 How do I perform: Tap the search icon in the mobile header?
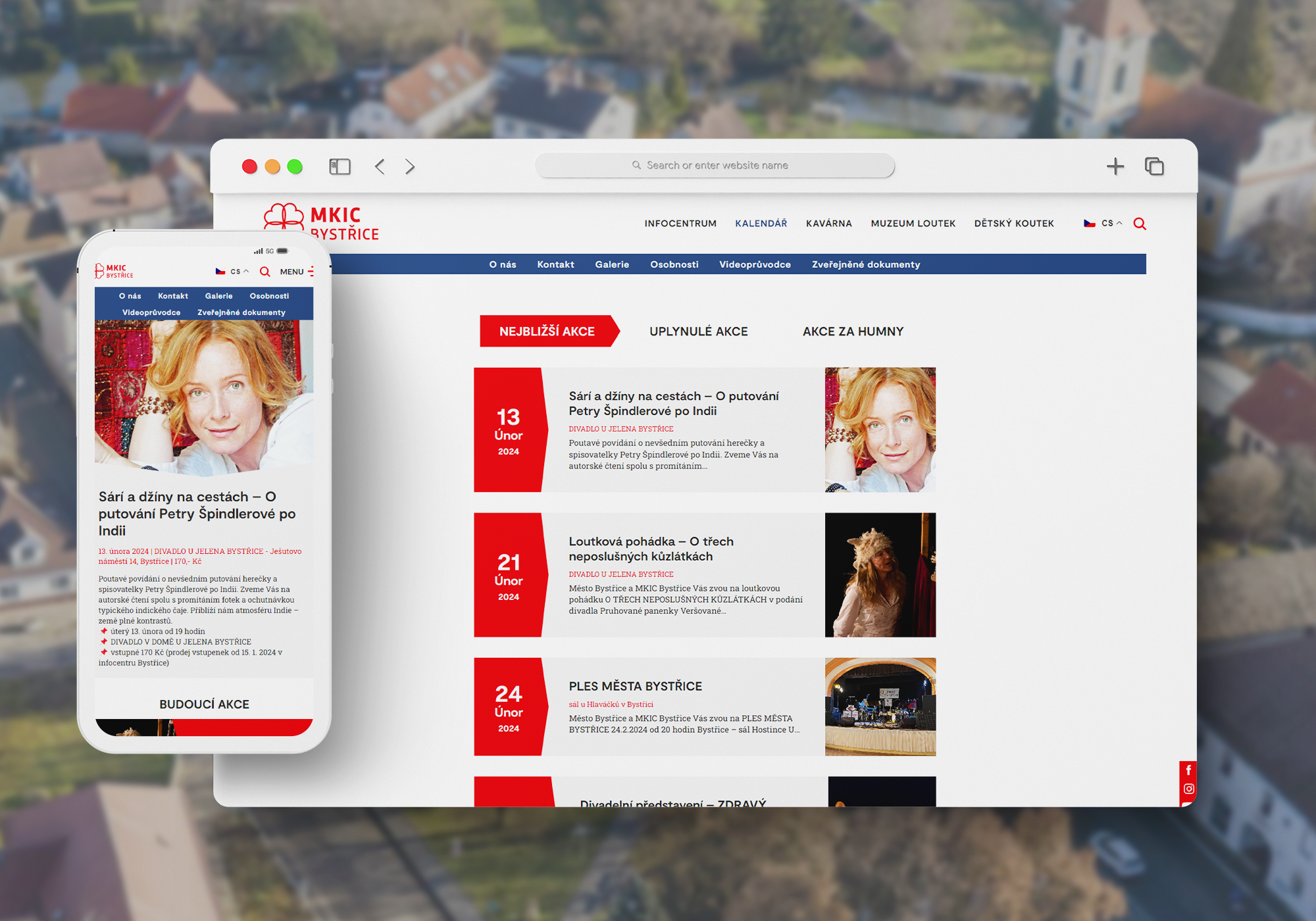click(265, 272)
